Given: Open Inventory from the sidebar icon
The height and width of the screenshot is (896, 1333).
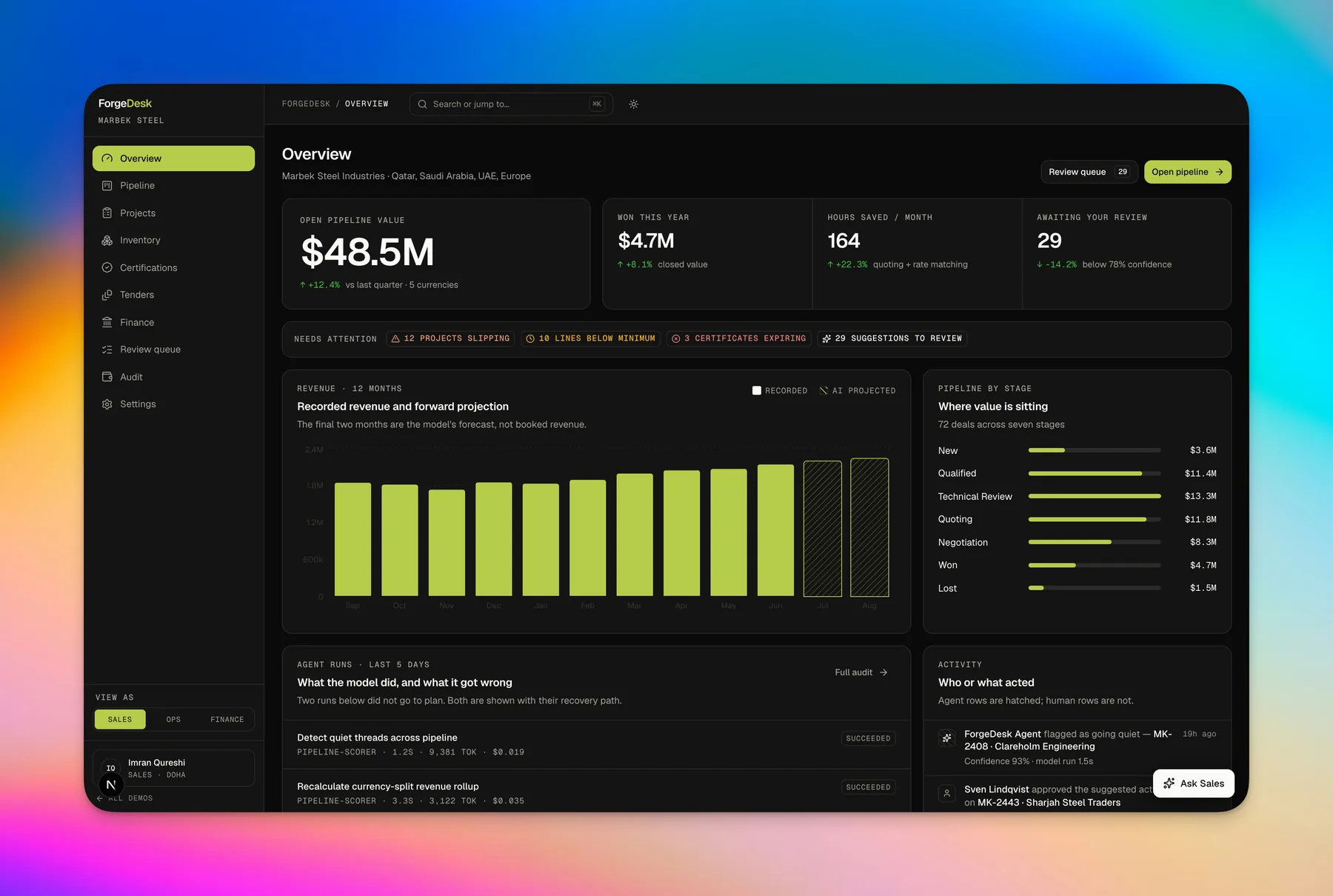Looking at the screenshot, I should click(x=107, y=241).
